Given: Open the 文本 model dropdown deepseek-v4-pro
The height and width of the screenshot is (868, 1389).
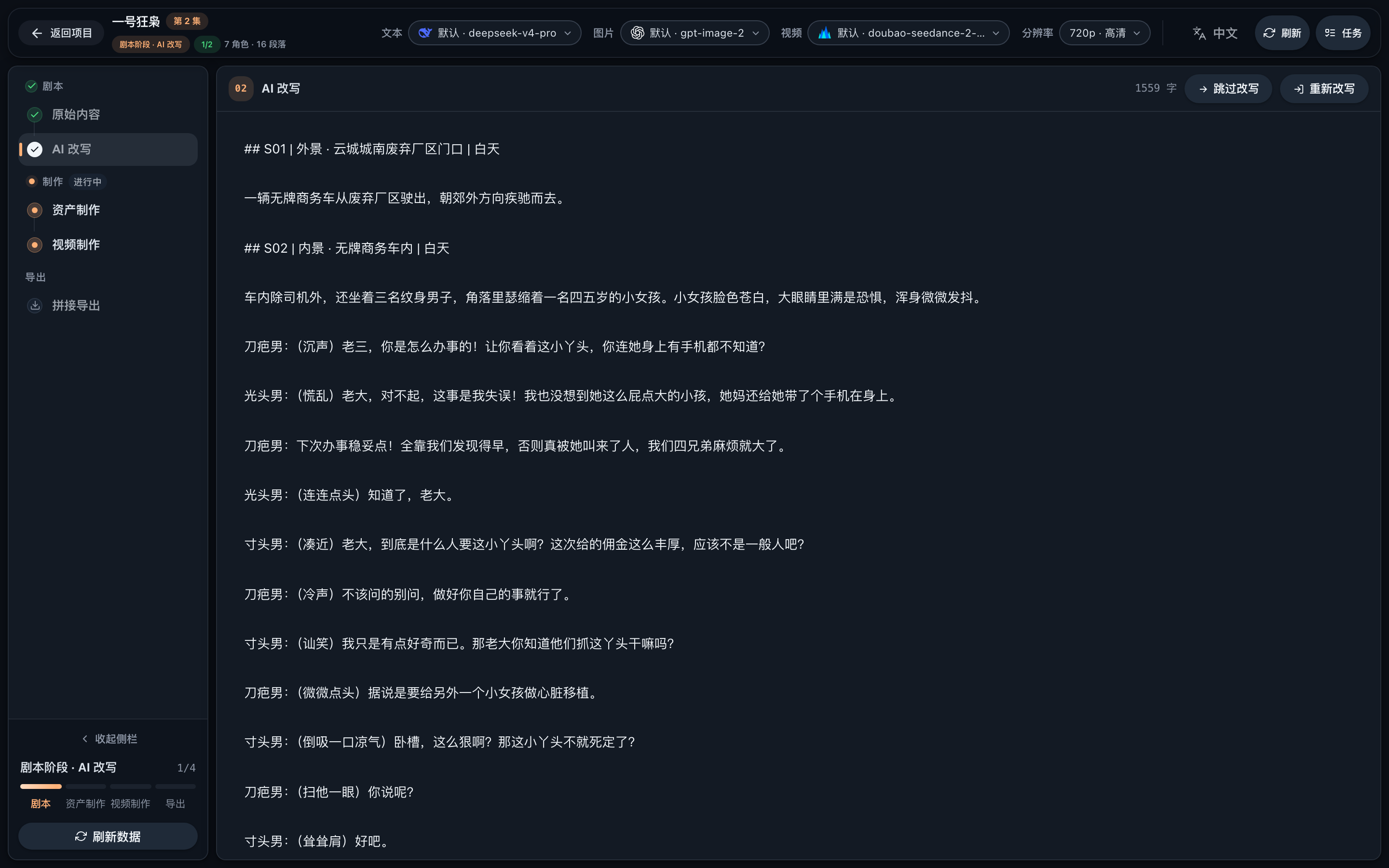Looking at the screenshot, I should tap(495, 33).
